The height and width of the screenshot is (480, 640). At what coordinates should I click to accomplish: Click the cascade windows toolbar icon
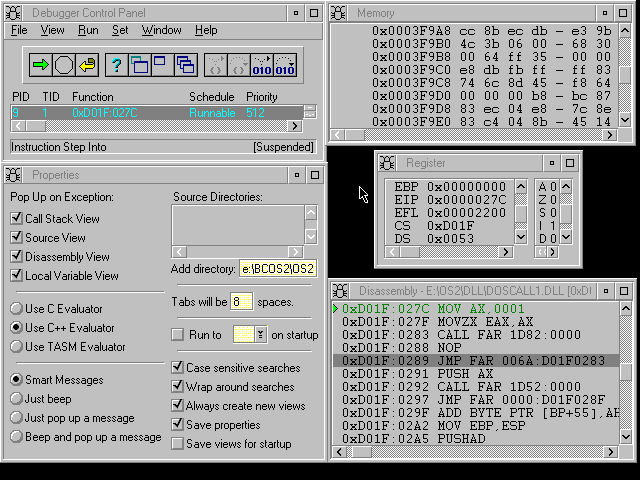tap(185, 65)
